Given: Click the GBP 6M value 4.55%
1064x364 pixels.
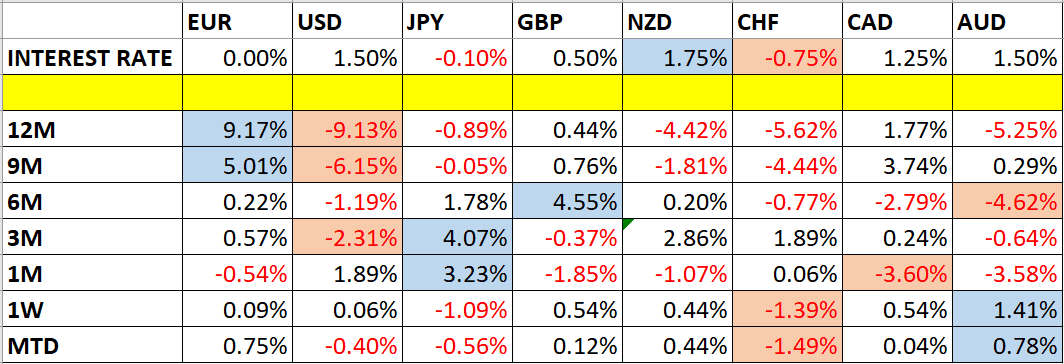Looking at the screenshot, I should tap(567, 202).
